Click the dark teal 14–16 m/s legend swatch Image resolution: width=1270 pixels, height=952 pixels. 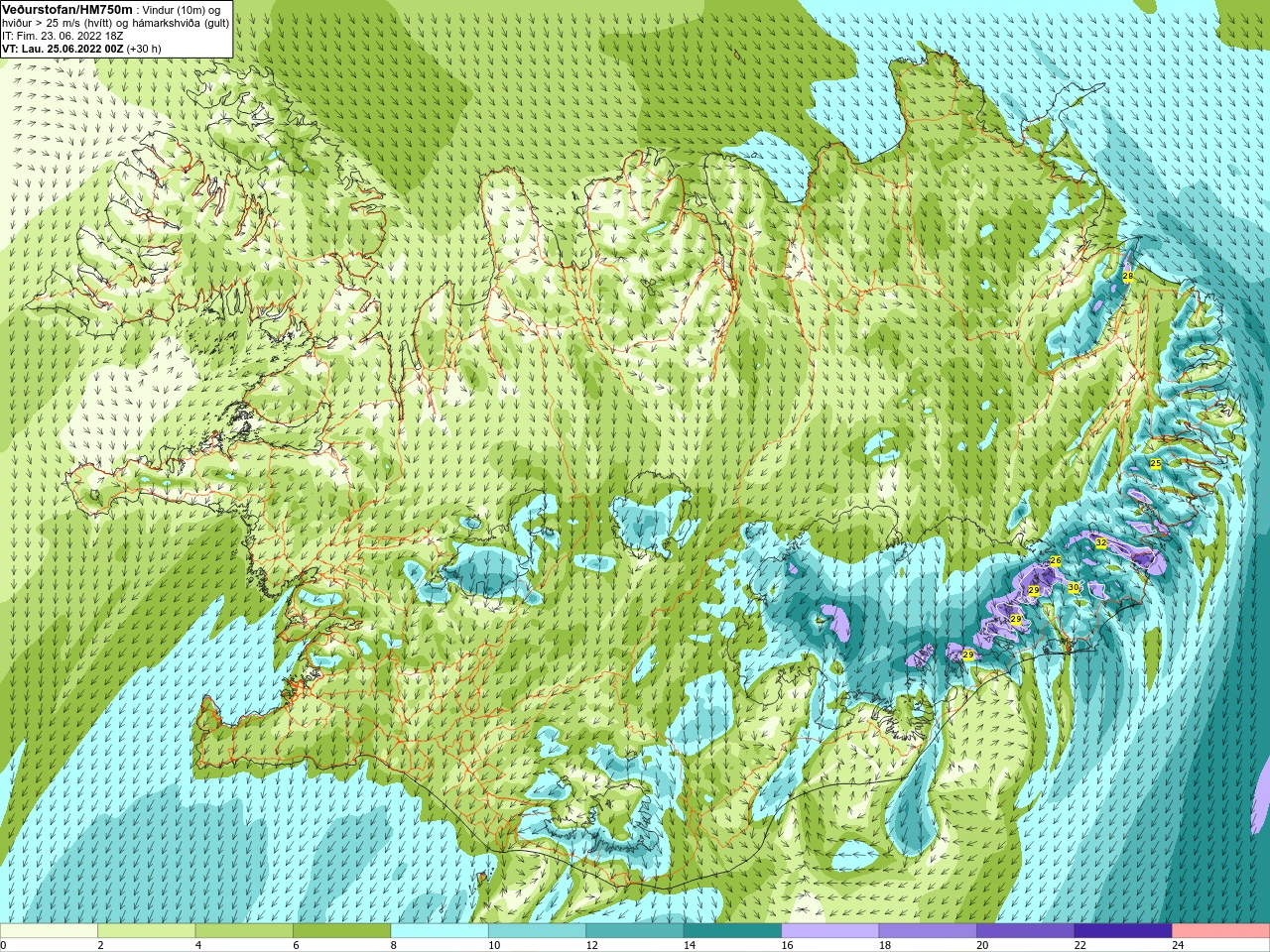(732, 931)
